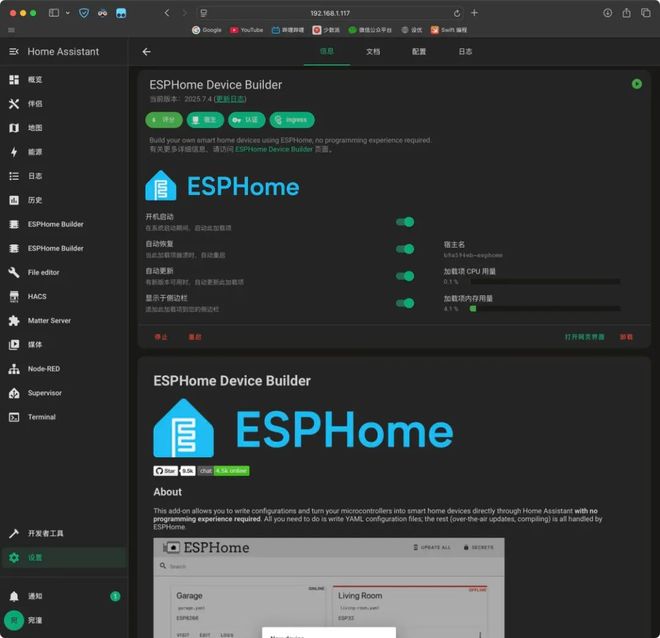Image resolution: width=660 pixels, height=638 pixels.
Task: Open a new Safari tab with plus
Action: (x=474, y=13)
